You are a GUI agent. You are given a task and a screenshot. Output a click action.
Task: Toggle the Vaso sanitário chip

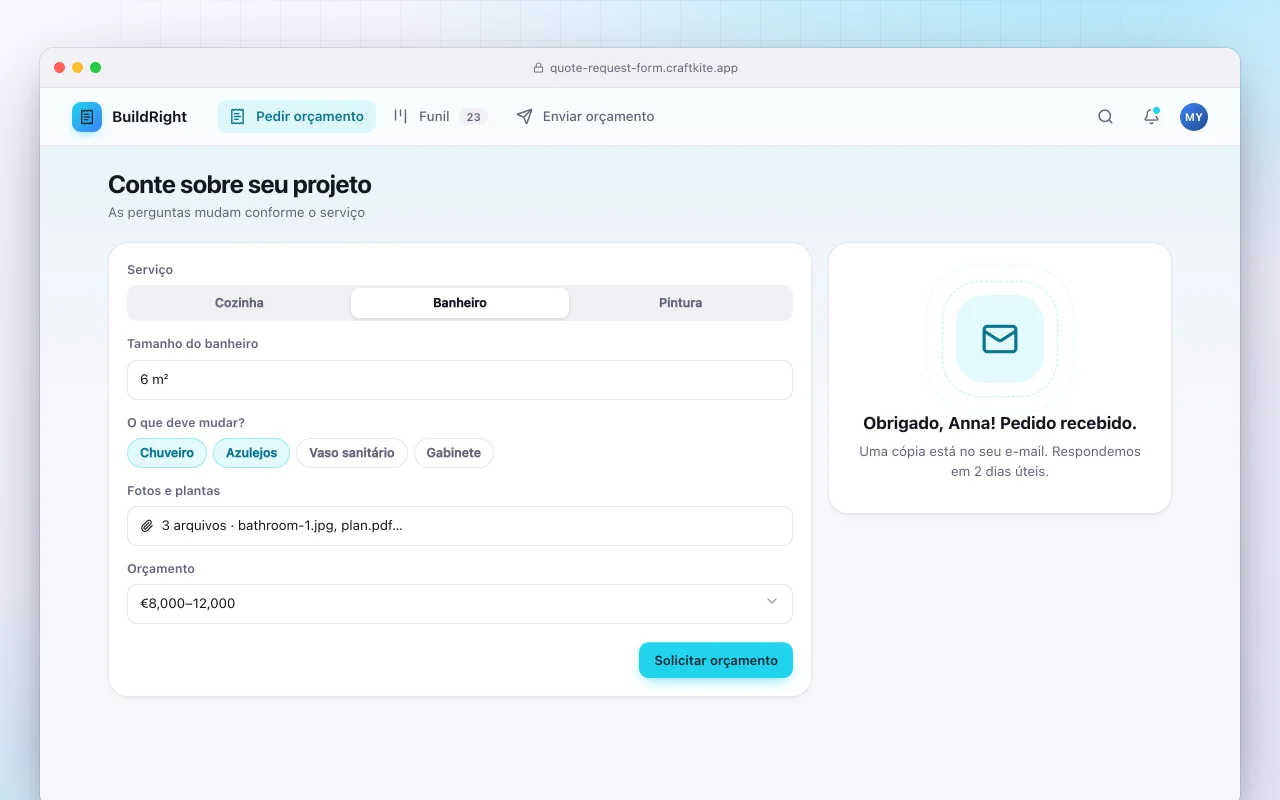click(x=352, y=453)
